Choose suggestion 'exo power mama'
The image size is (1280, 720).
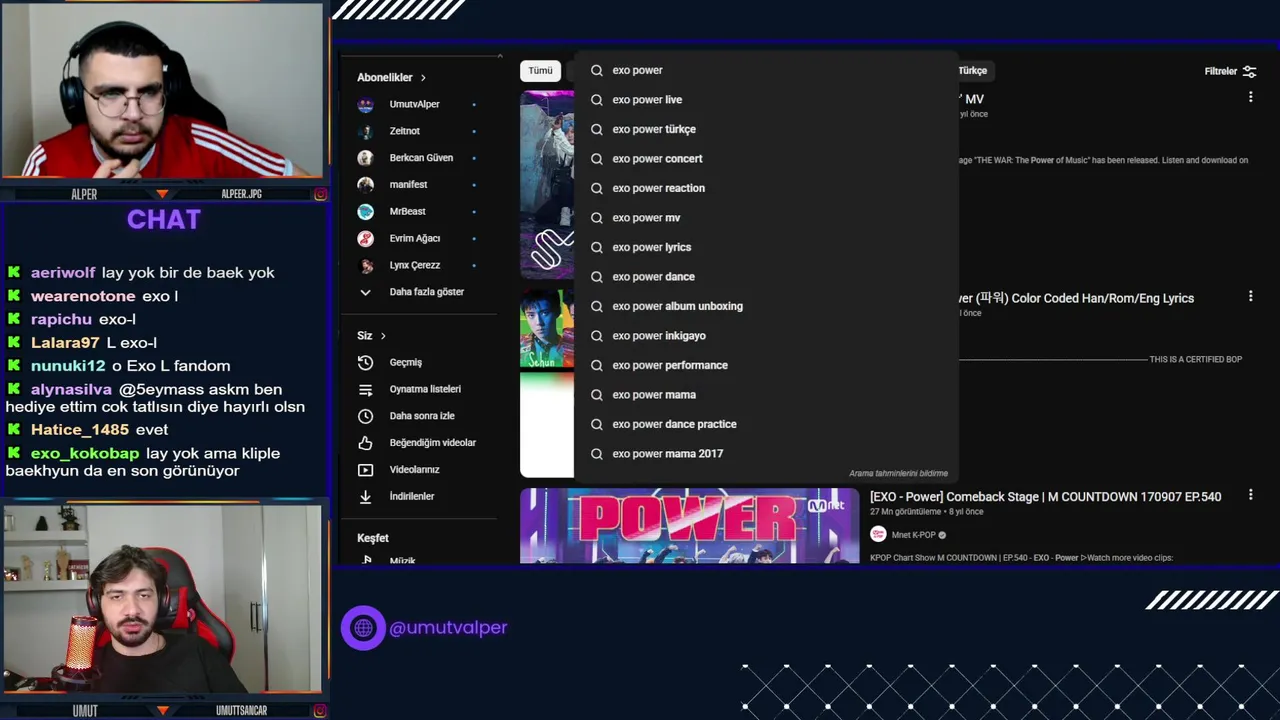[x=765, y=395]
